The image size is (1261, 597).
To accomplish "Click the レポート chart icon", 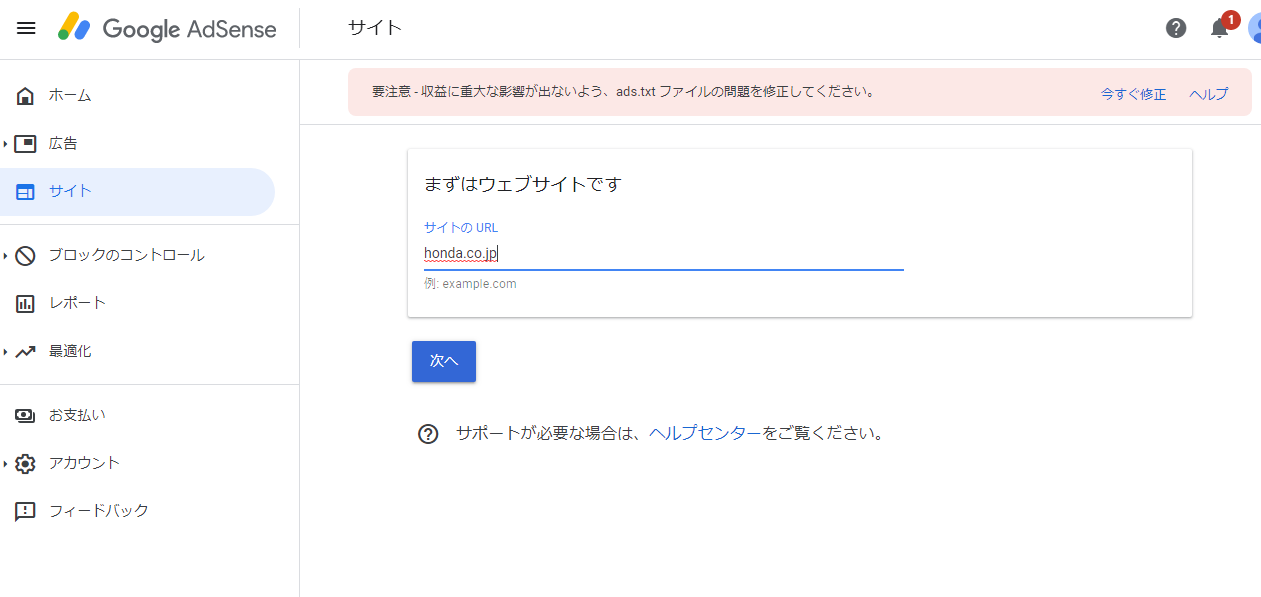I will pos(25,303).
